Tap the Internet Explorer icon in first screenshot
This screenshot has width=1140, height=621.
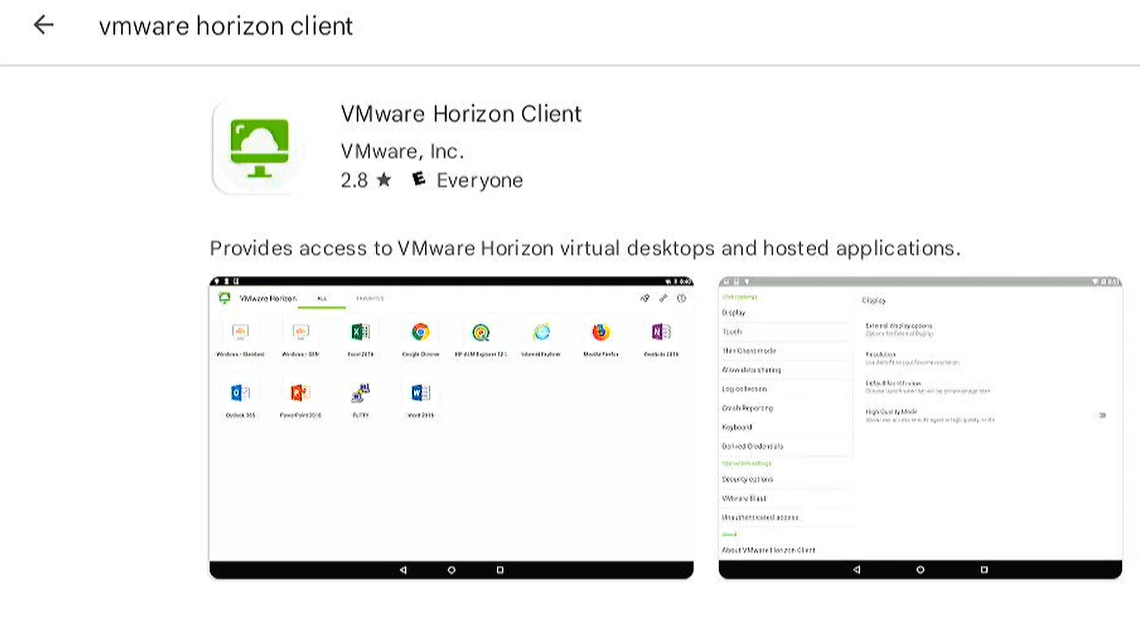point(541,332)
